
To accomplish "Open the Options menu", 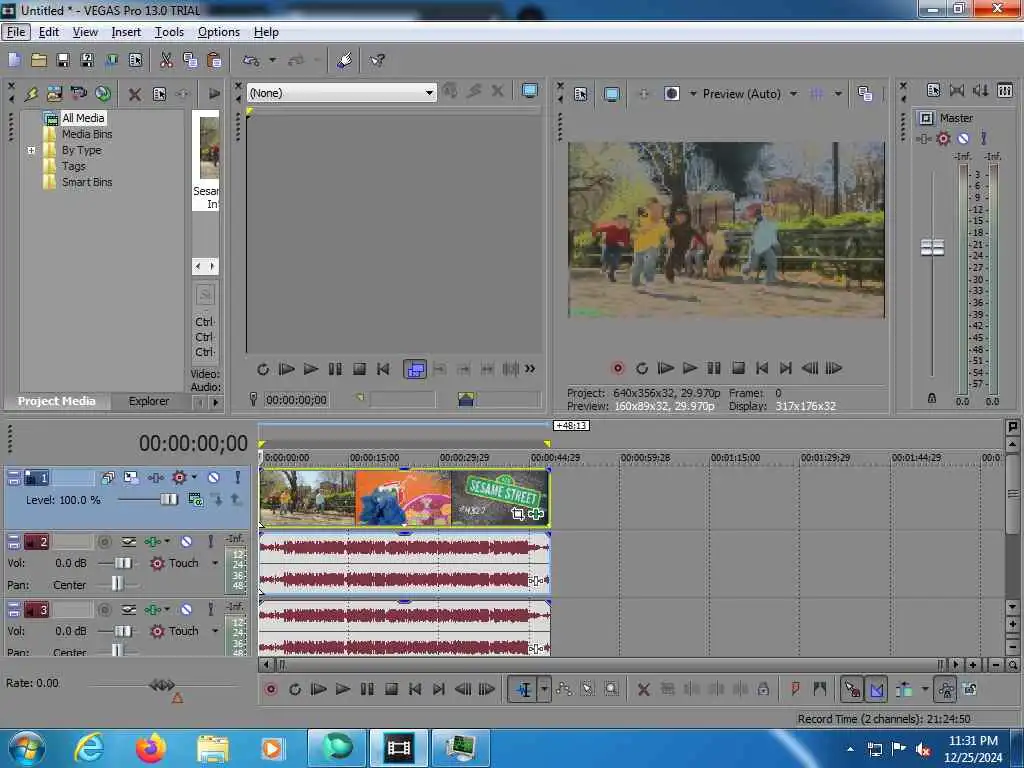I will pos(219,32).
